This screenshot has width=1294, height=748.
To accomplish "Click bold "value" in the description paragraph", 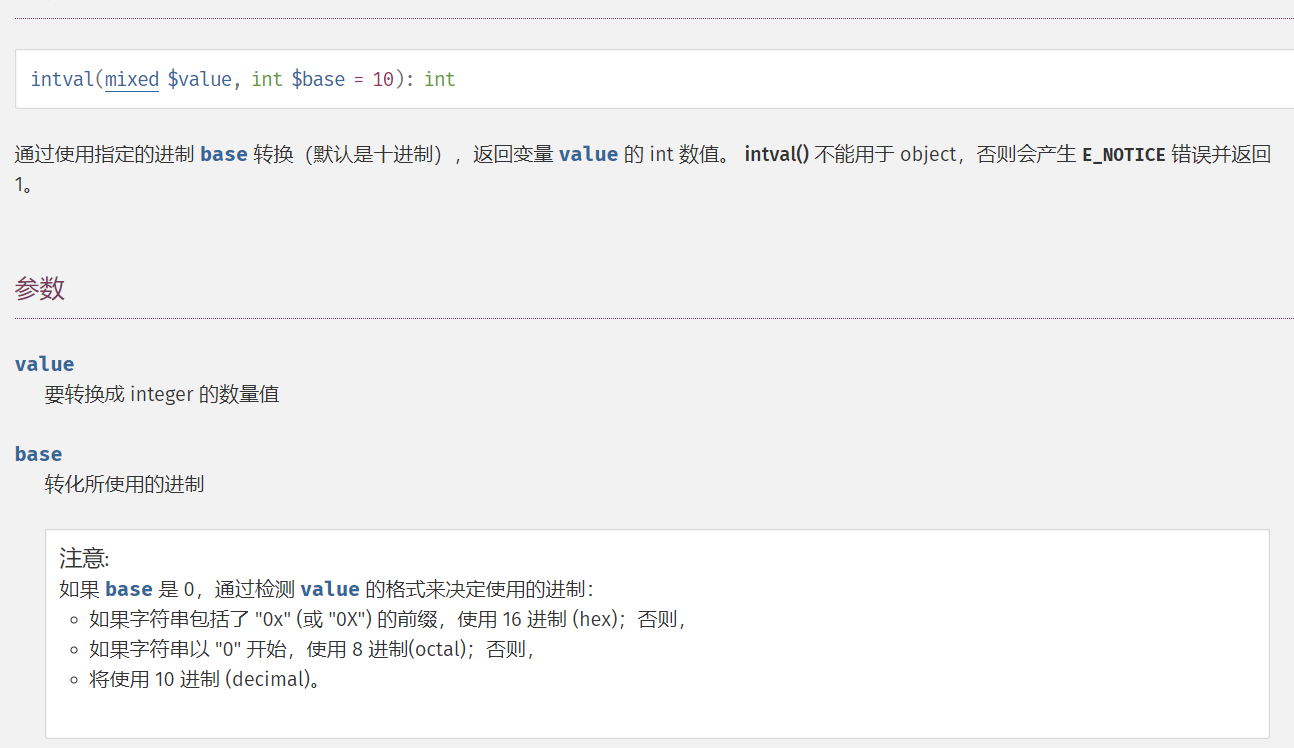I will tap(588, 154).
